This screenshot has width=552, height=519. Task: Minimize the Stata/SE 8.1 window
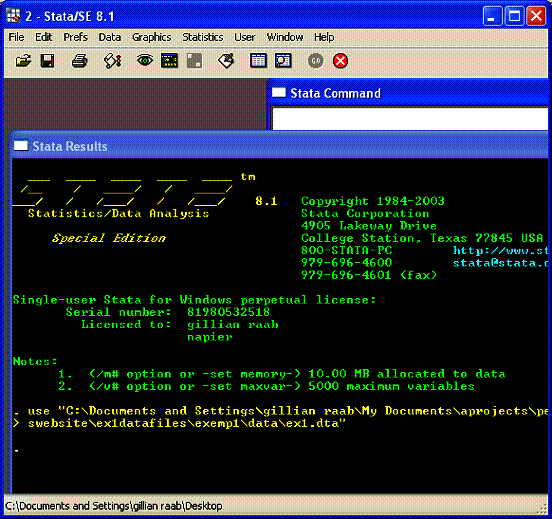point(492,16)
